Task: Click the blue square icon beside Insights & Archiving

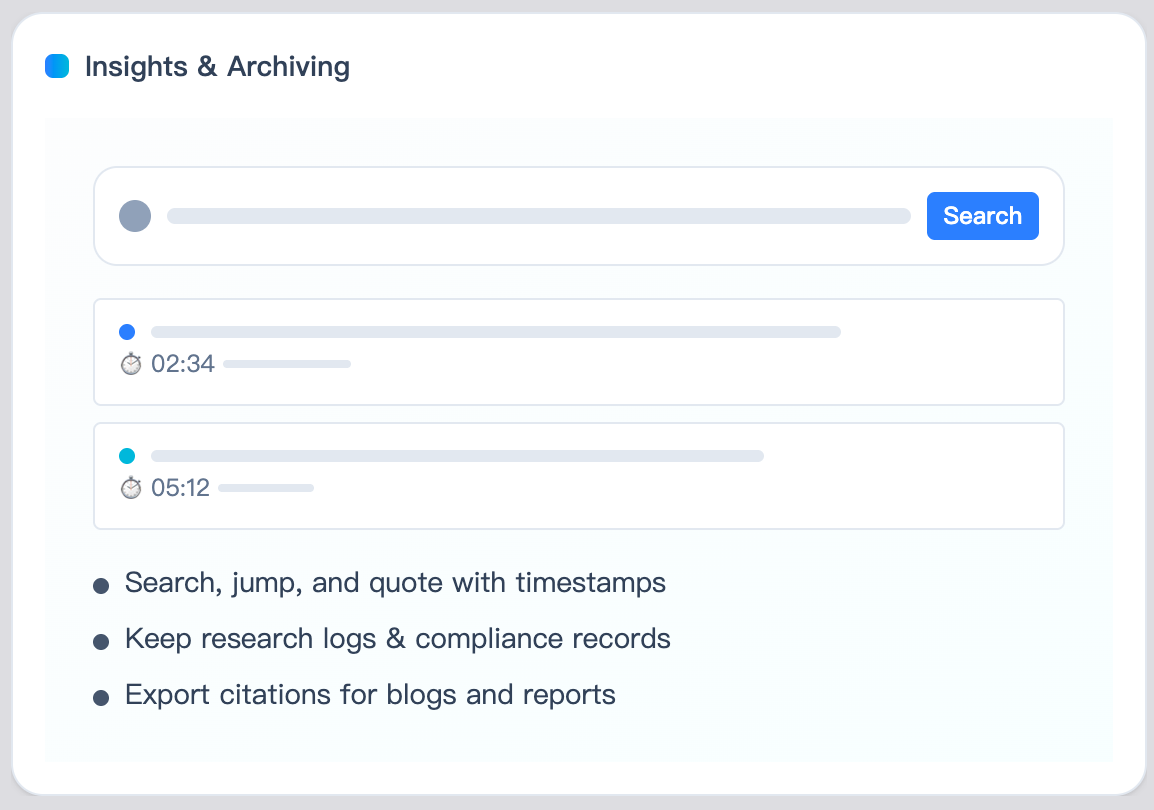Action: [57, 67]
